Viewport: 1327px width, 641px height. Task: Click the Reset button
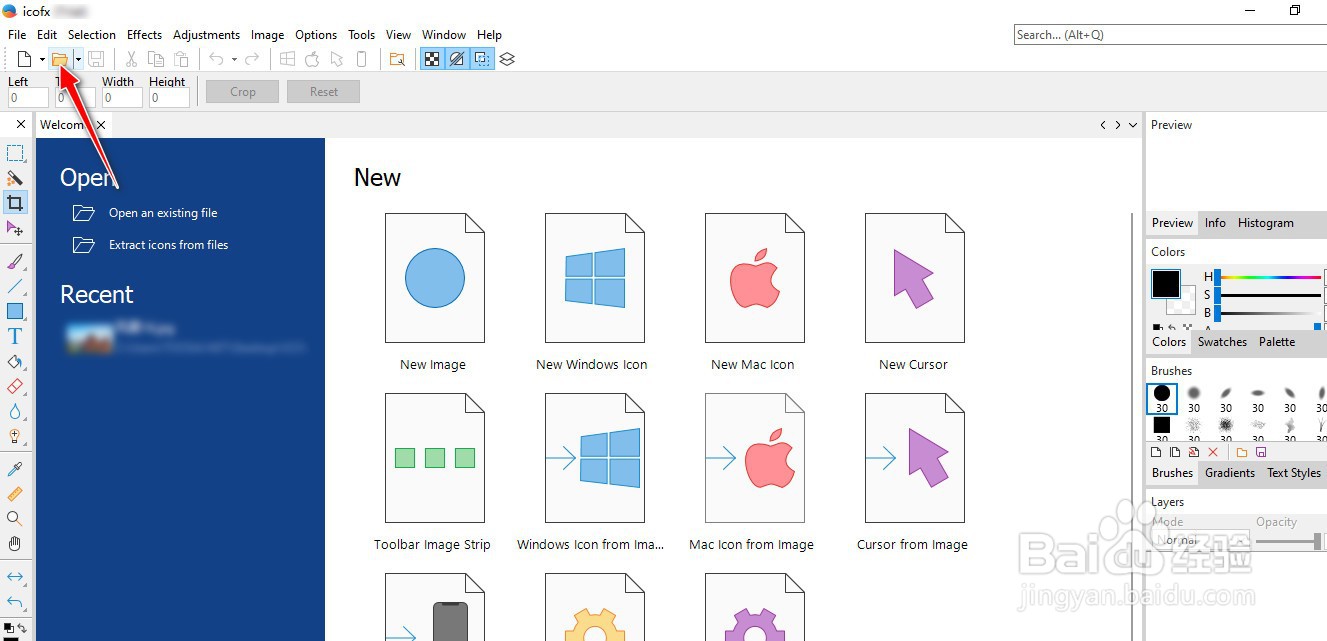point(324,92)
